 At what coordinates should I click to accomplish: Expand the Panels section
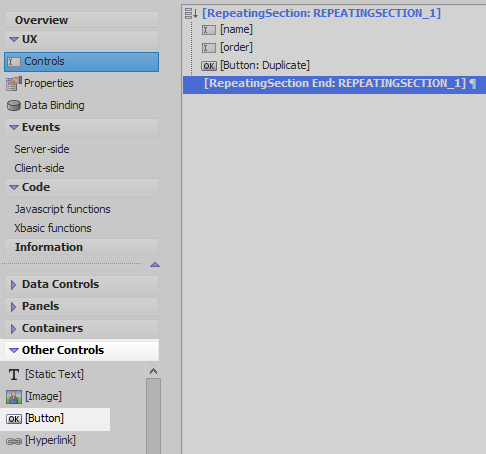[13, 307]
